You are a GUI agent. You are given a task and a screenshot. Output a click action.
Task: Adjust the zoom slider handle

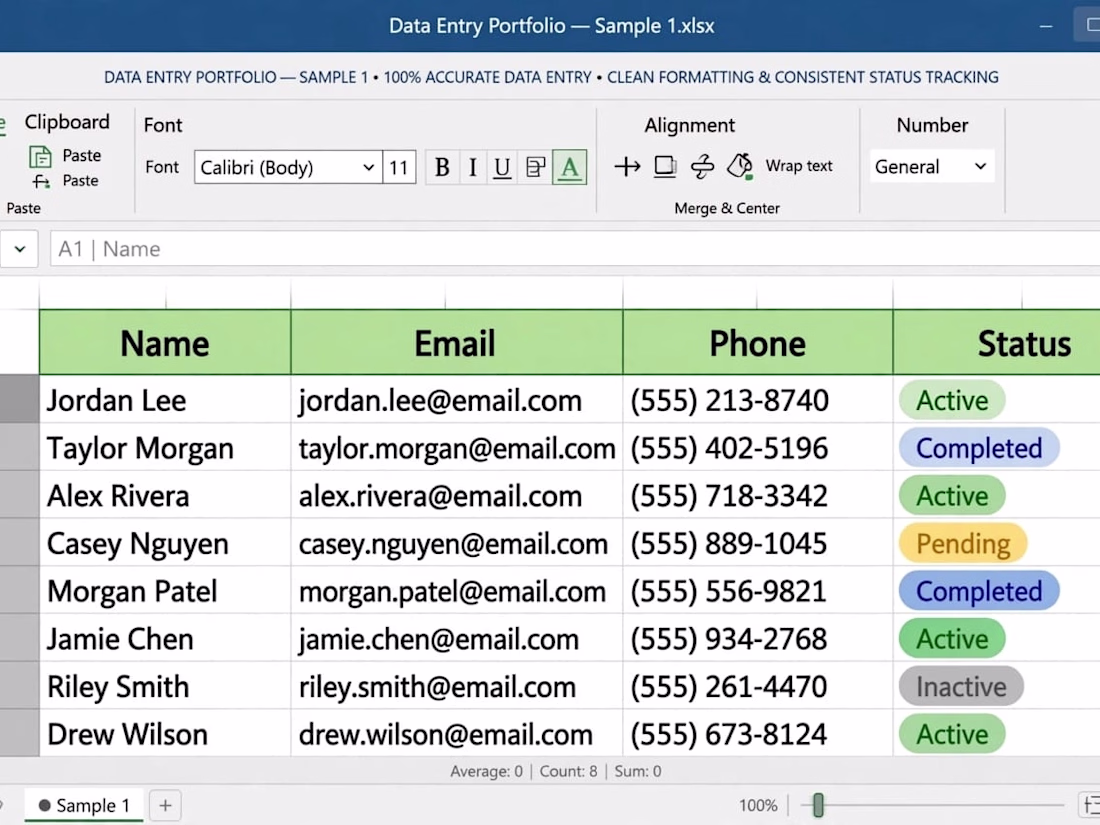click(x=817, y=805)
